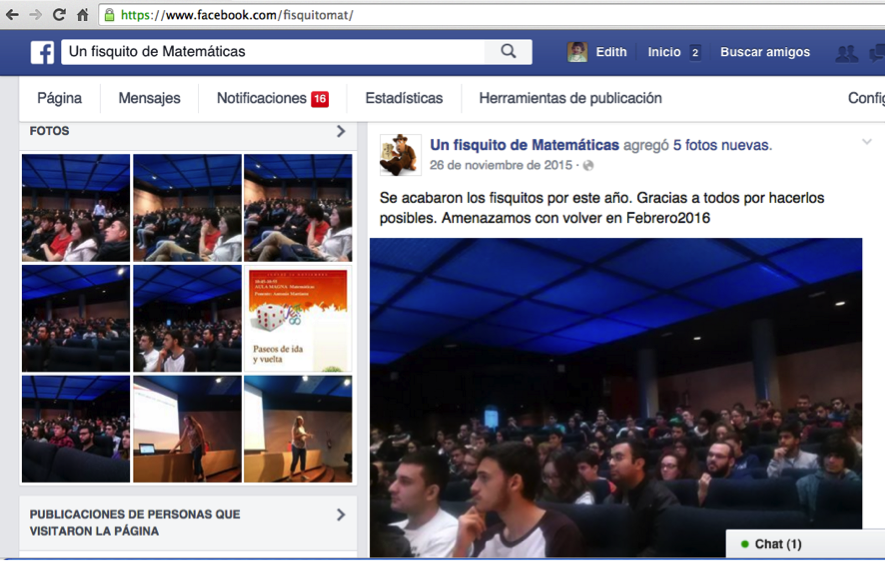This screenshot has height=561, width=886.
Task: Click the browser back arrow
Action: click(12, 15)
